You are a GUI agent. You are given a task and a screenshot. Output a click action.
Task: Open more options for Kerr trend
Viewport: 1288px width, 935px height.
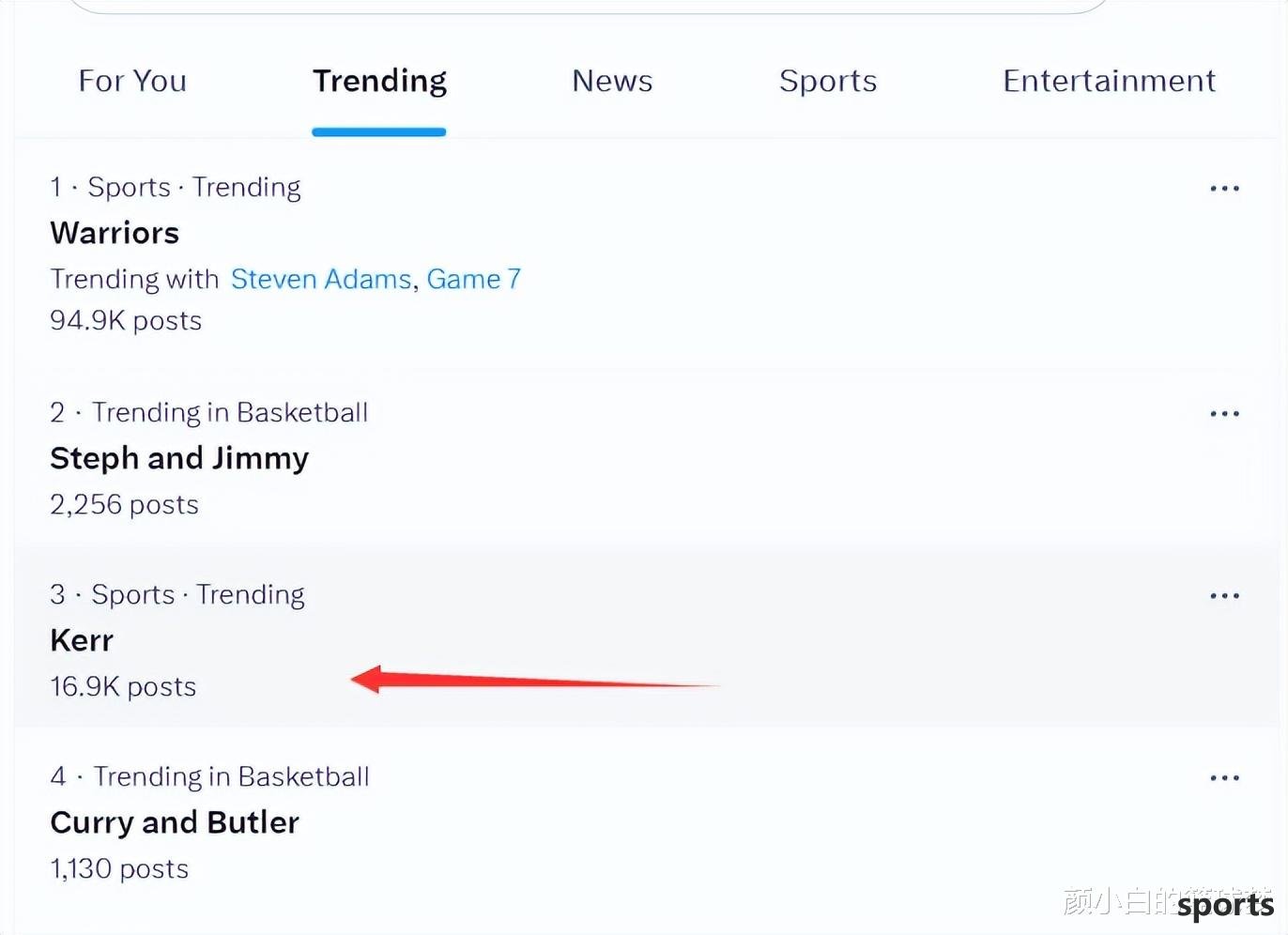pyautogui.click(x=1224, y=596)
